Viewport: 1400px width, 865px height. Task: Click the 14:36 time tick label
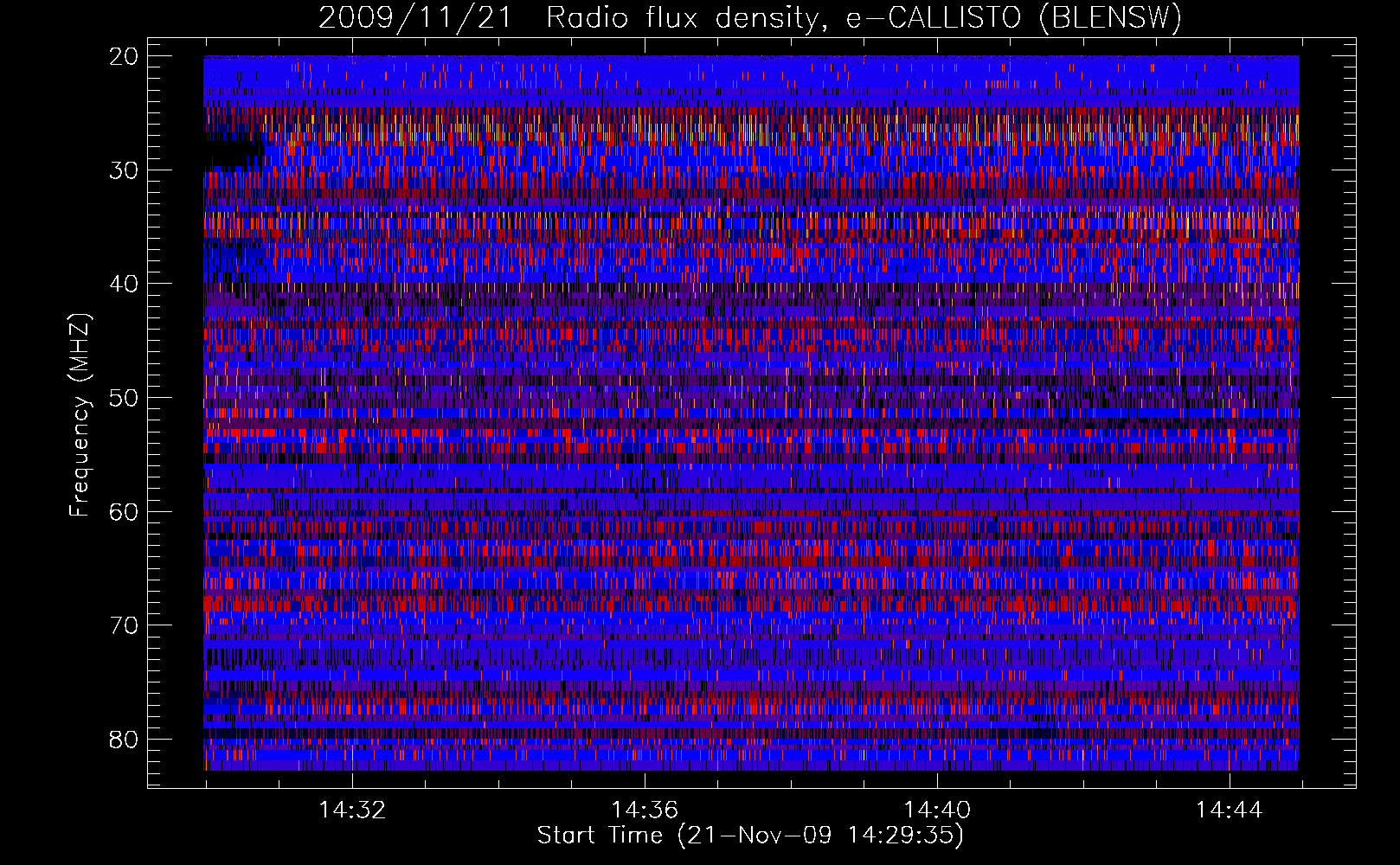click(x=645, y=810)
